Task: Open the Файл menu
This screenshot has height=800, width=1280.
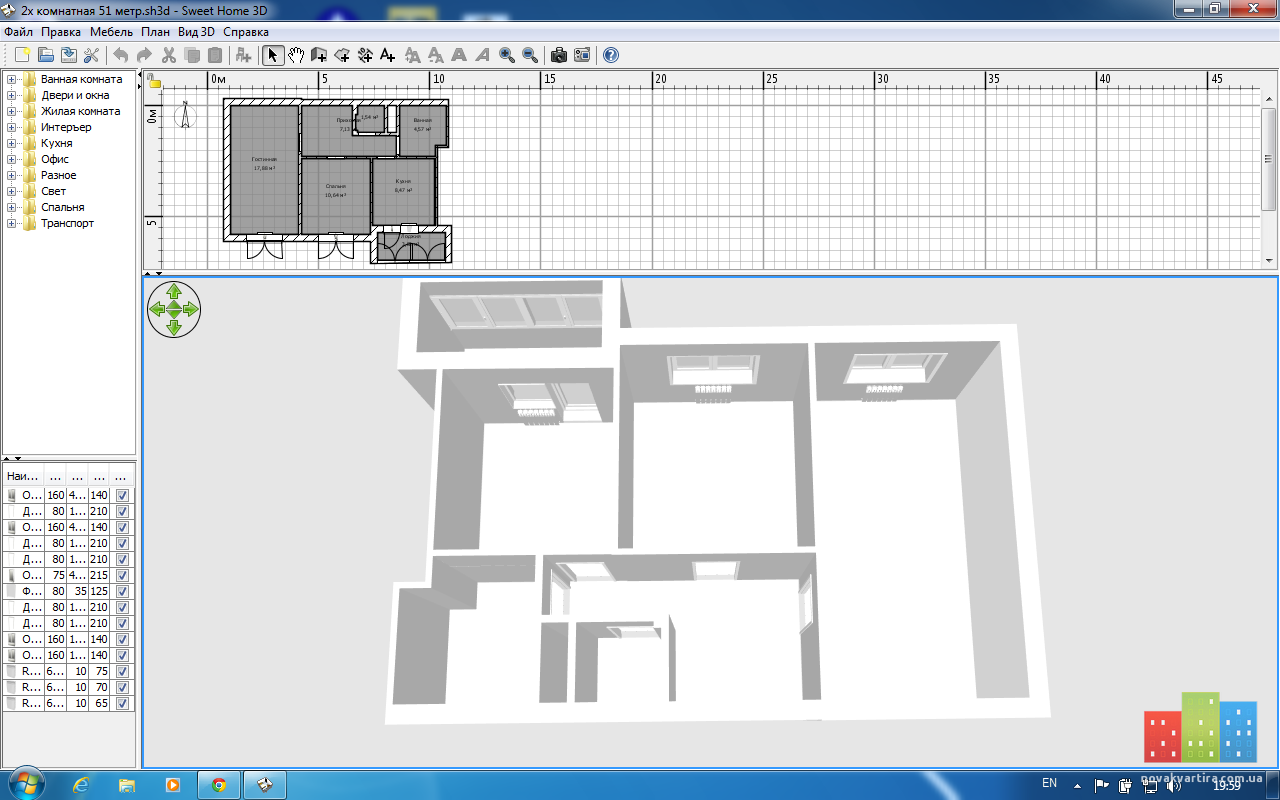Action: coord(18,32)
